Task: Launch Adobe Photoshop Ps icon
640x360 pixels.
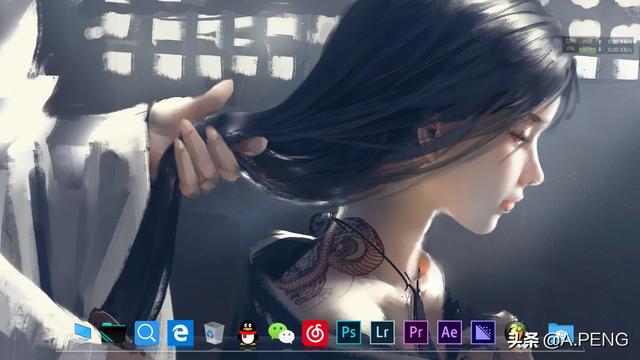Action: [x=349, y=333]
